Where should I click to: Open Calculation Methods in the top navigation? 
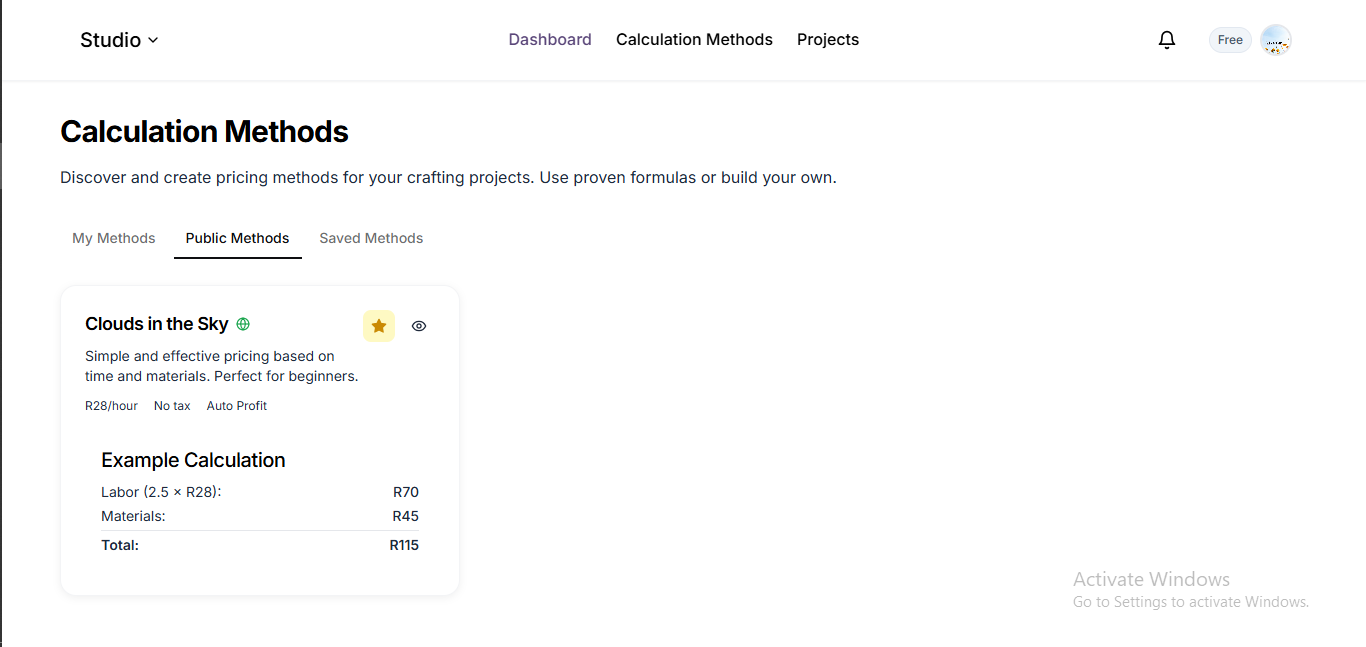tap(694, 40)
